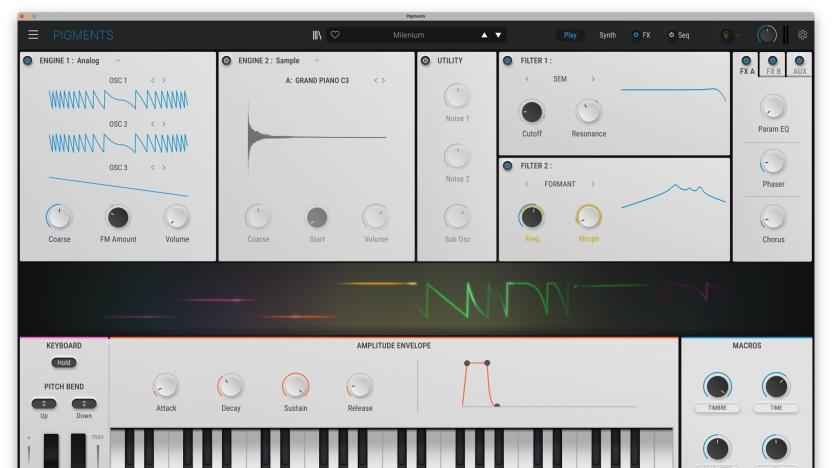Expand the Engine 1 Analog type dropdown
This screenshot has width=832, height=468.
click(116, 61)
